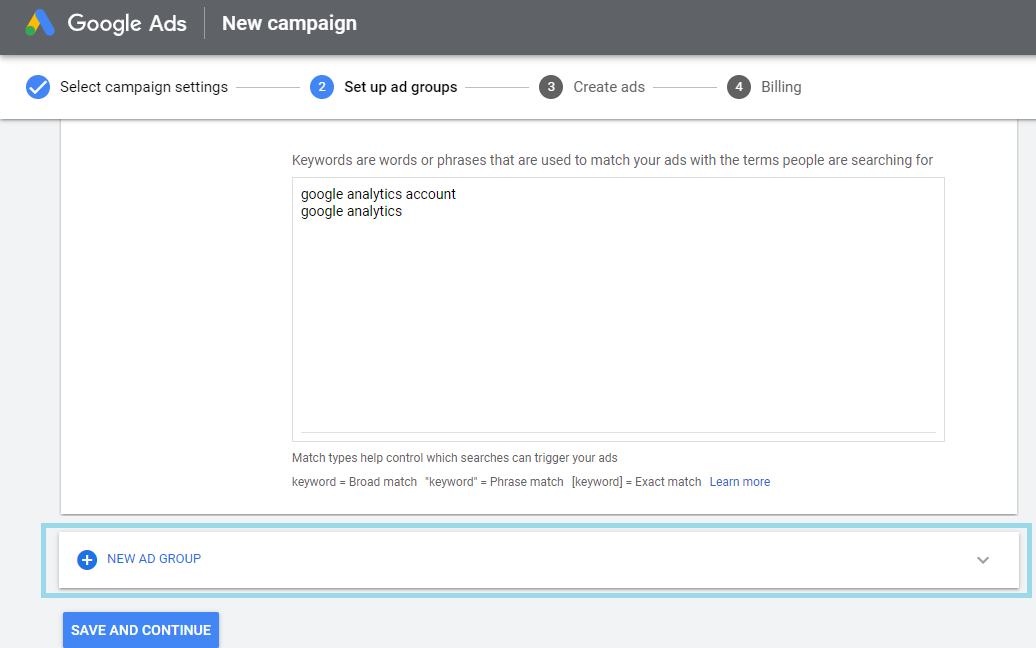
Task: Expand the New Ad Group chevron
Action: tap(983, 560)
